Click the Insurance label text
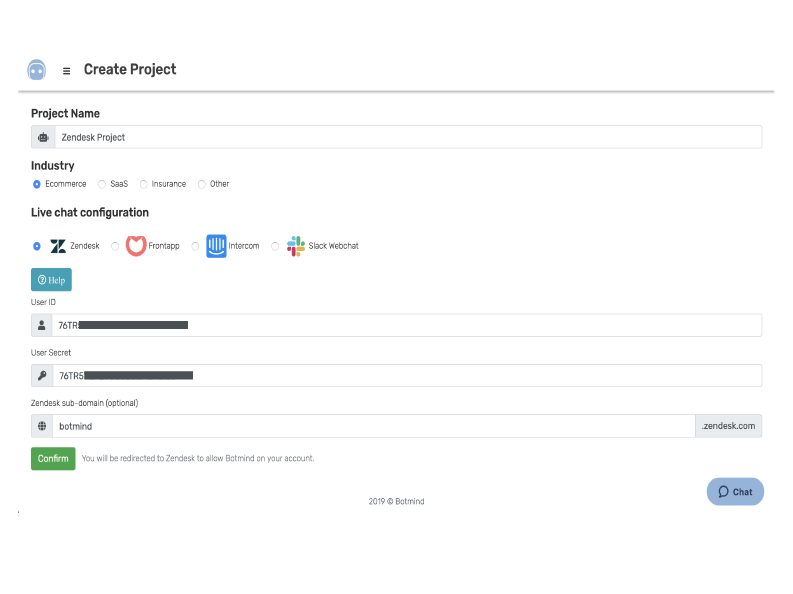This screenshot has width=793, height=594. (x=168, y=184)
